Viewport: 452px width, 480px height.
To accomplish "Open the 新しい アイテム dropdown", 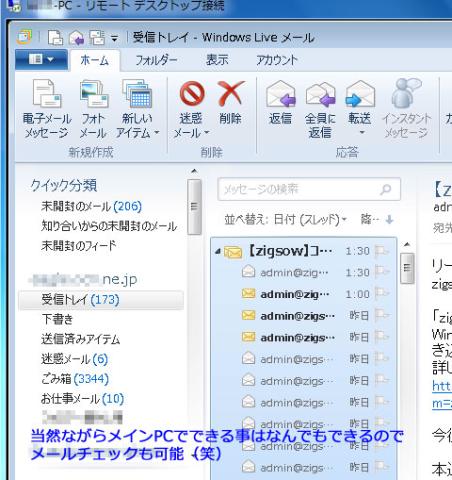I will click(x=137, y=109).
